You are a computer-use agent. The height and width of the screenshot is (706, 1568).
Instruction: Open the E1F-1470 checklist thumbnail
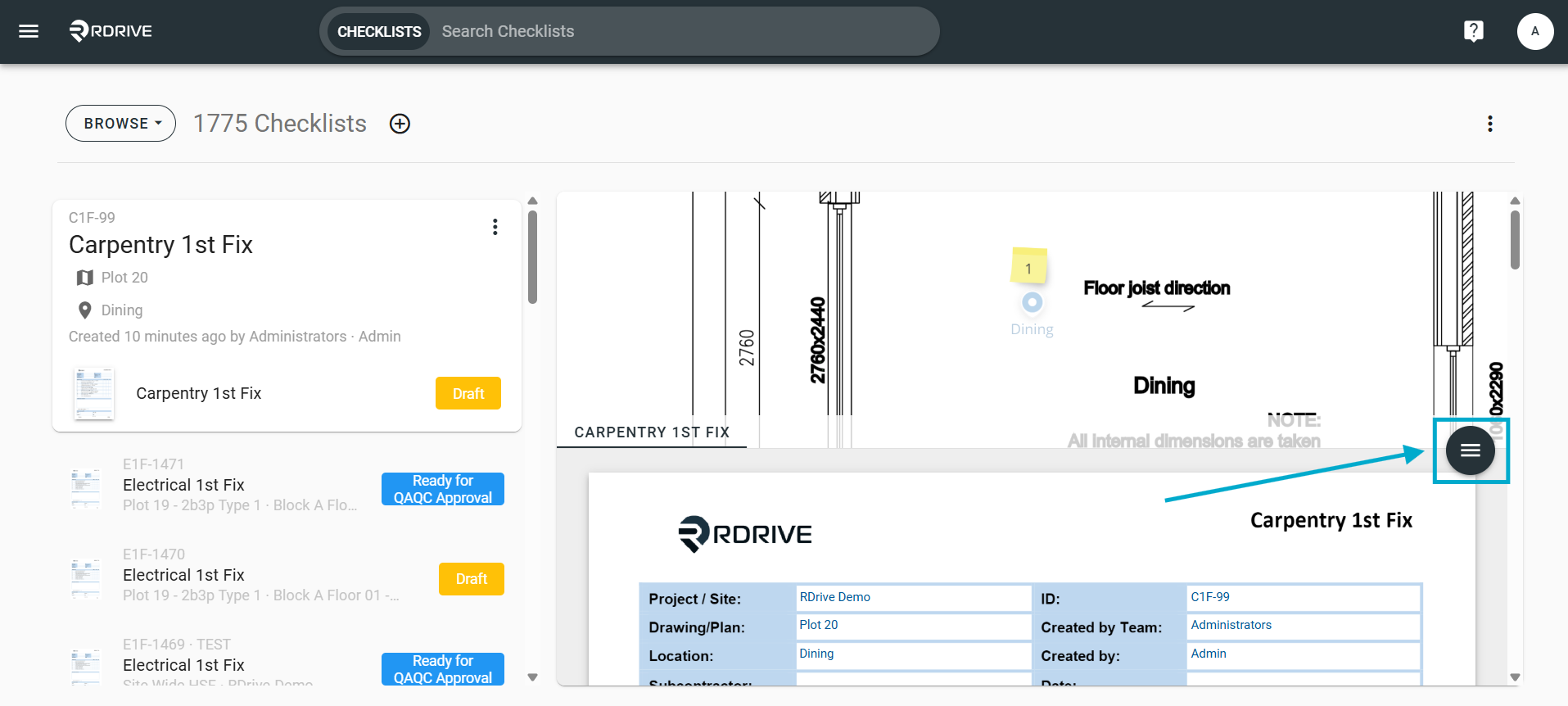click(x=86, y=579)
